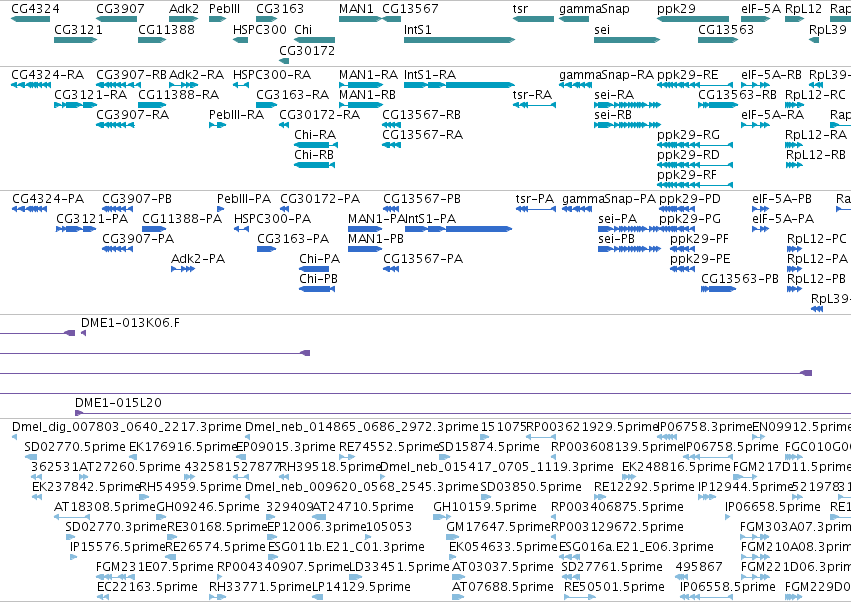The height and width of the screenshot is (602, 851).
Task: Click the Chi gene bar
Action: [315, 40]
